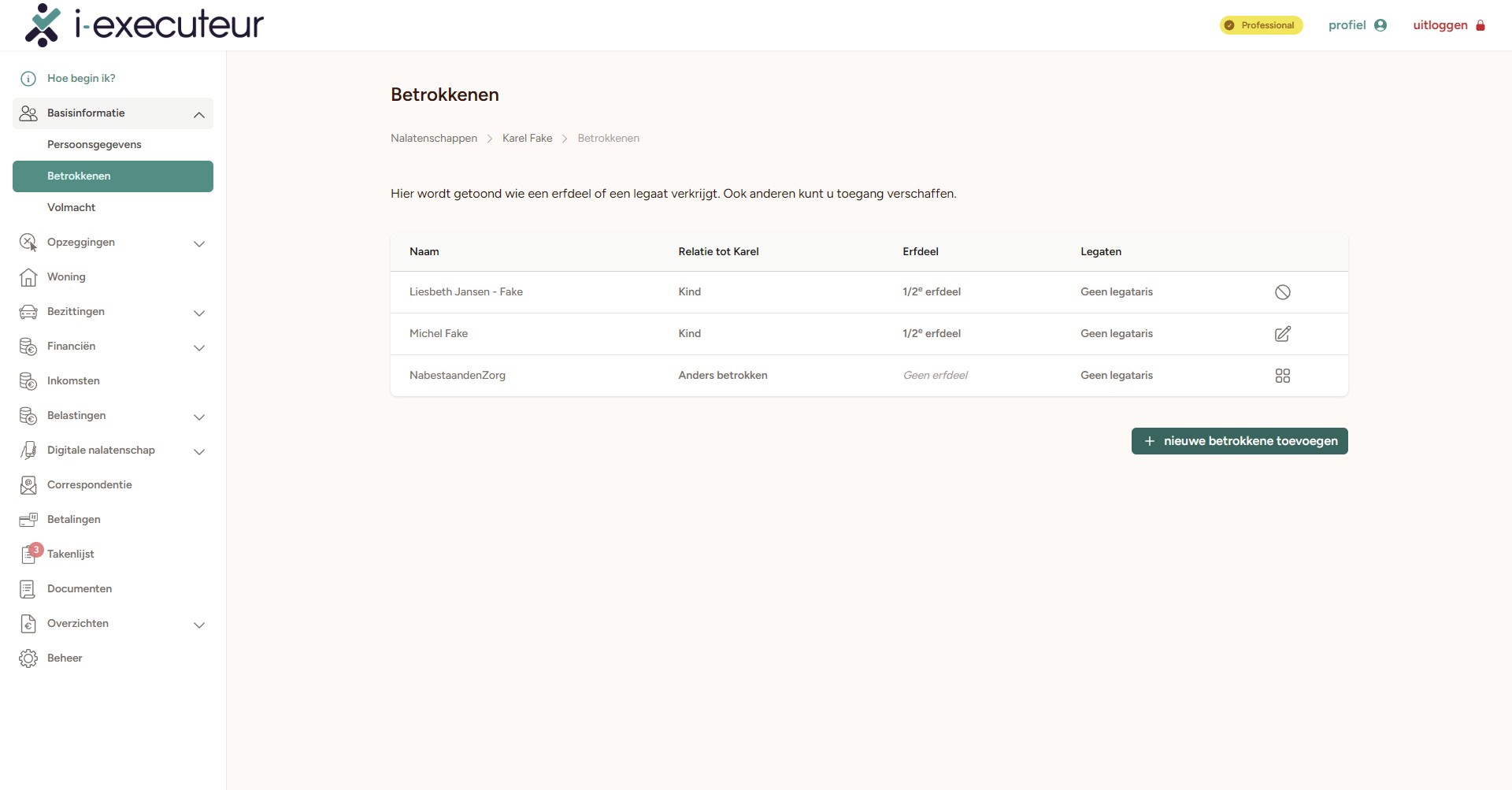
Task: Expand the Overzichten section
Action: coord(199,625)
